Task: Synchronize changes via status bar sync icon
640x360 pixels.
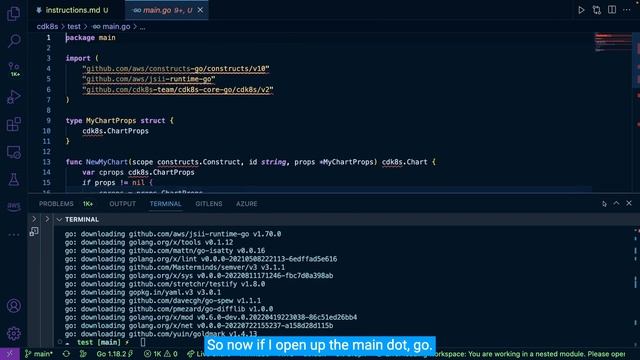Action: 66,354
